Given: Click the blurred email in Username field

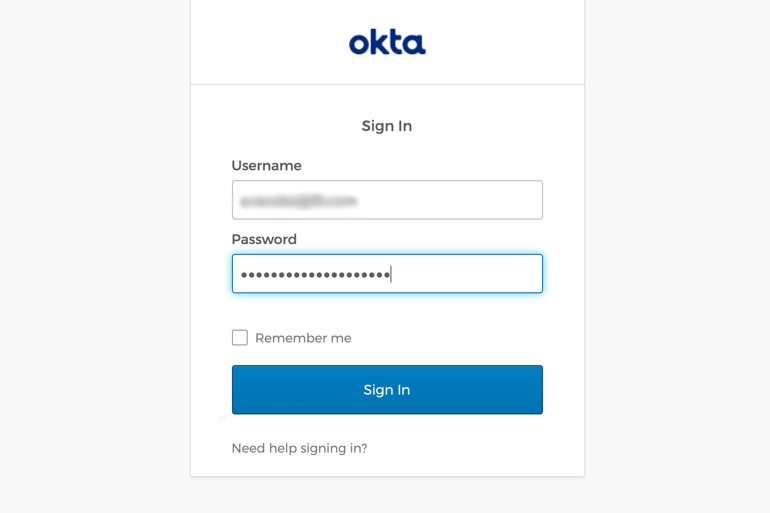Looking at the screenshot, I should tap(299, 201).
